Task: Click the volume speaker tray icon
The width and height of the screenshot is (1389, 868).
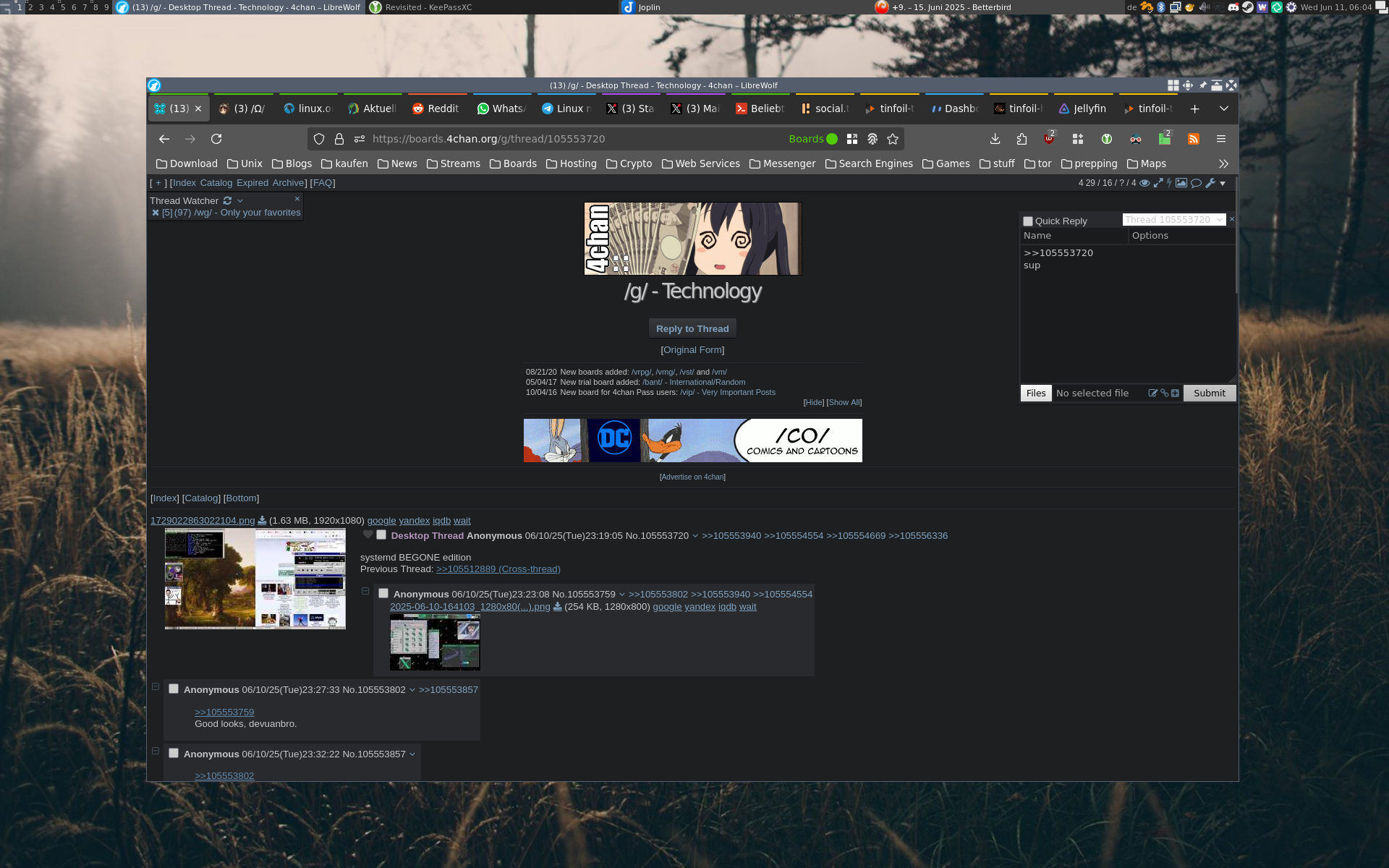Action: [1205, 7]
